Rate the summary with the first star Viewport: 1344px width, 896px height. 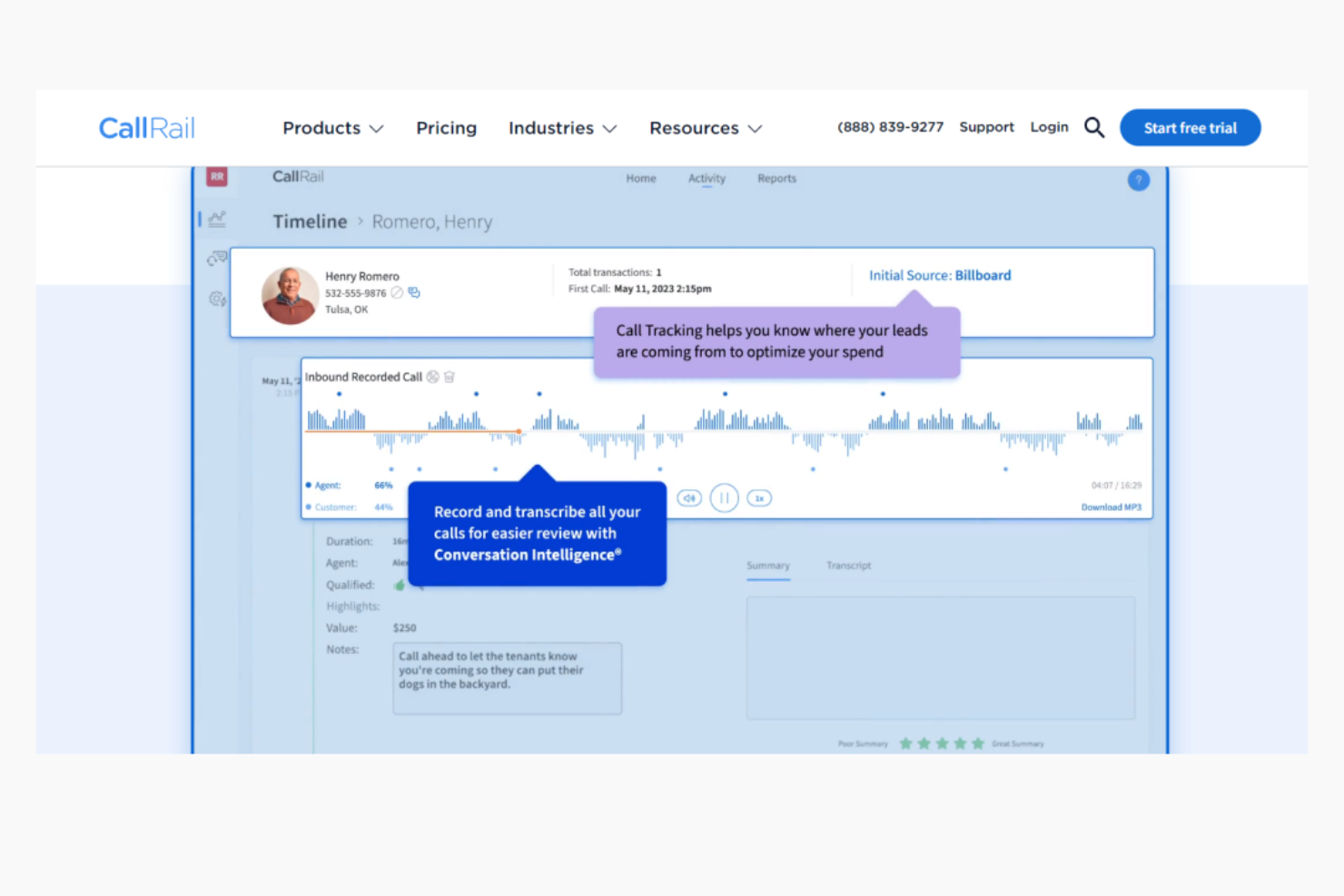pyautogui.click(x=905, y=743)
